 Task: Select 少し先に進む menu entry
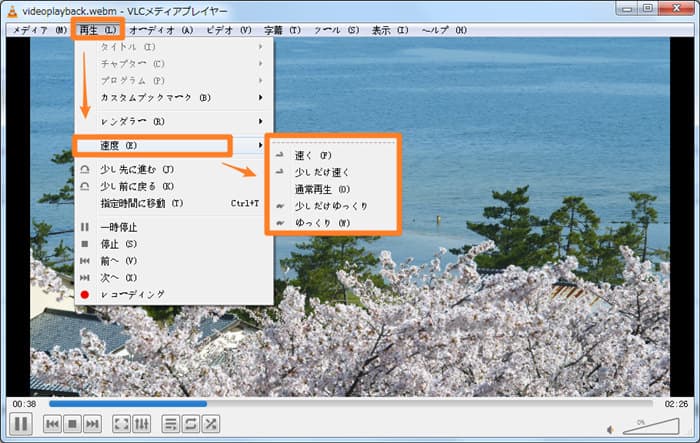click(174, 169)
